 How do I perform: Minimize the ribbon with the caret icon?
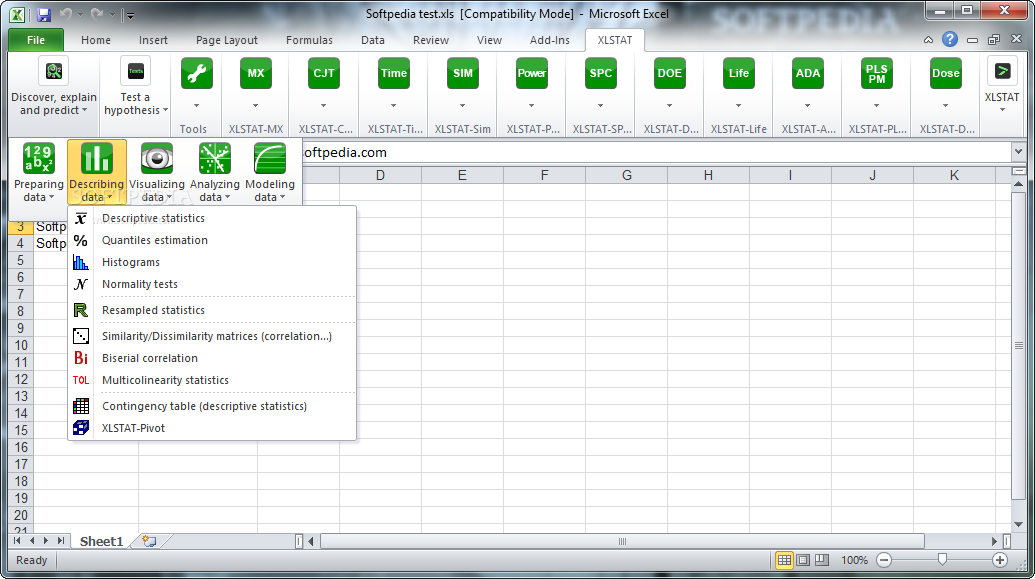click(x=928, y=40)
